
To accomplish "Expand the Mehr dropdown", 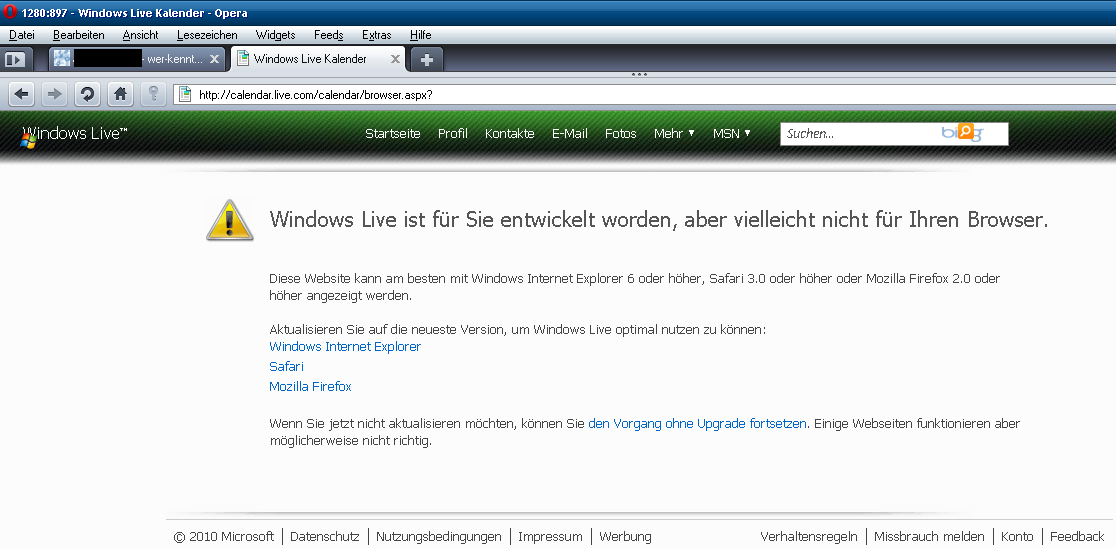I will point(674,134).
